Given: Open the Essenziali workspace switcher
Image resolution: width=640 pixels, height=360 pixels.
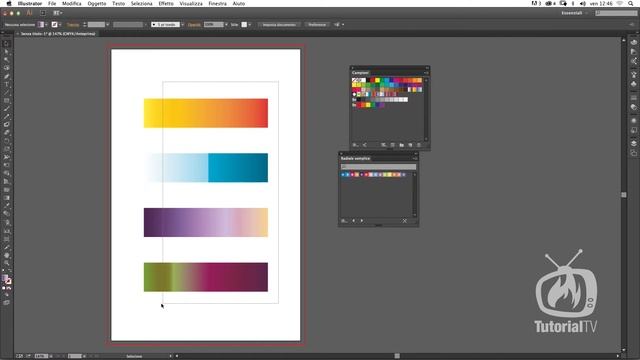Looking at the screenshot, I should click(574, 13).
